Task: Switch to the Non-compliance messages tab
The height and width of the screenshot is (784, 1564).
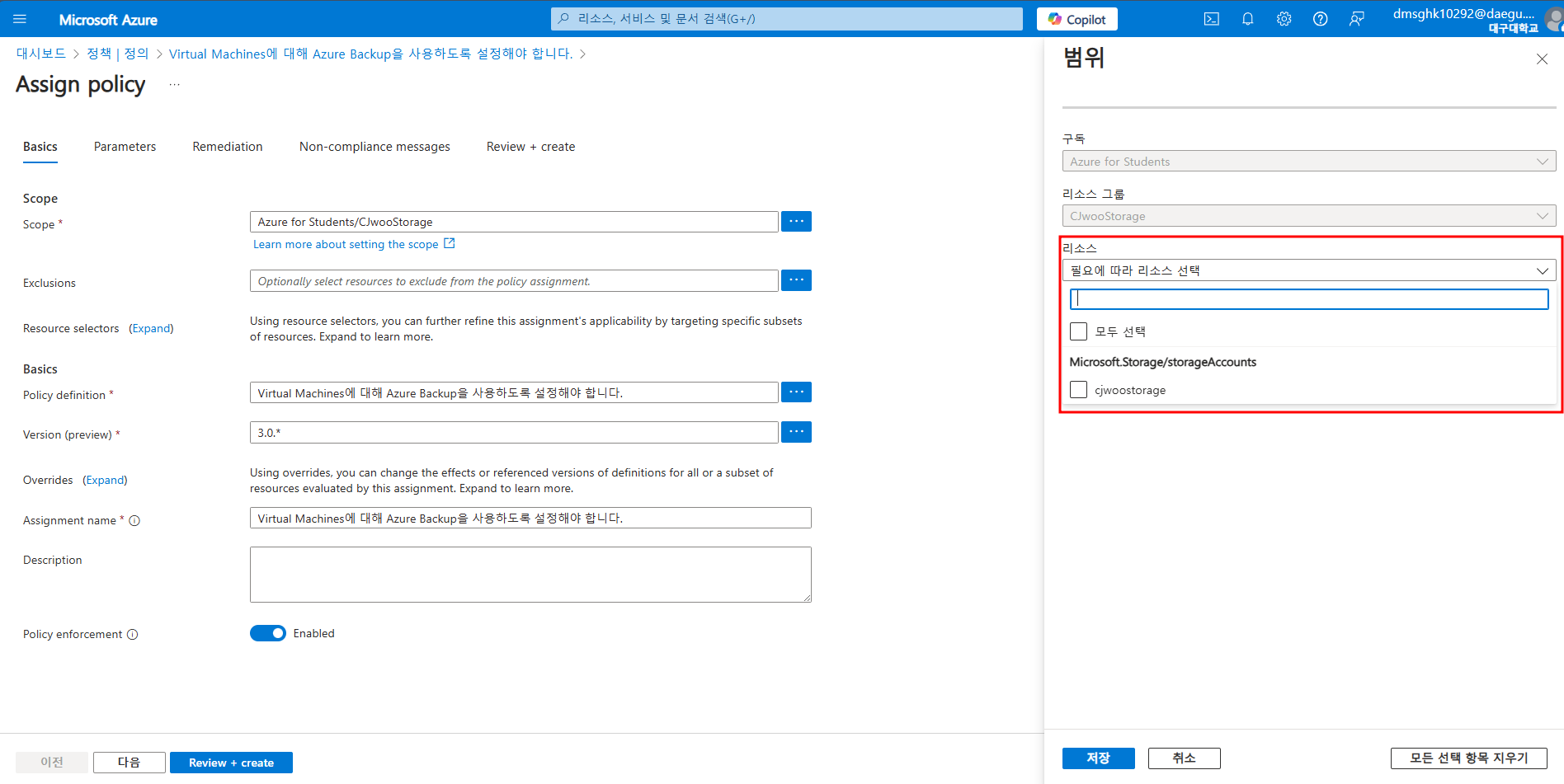Action: click(x=375, y=147)
